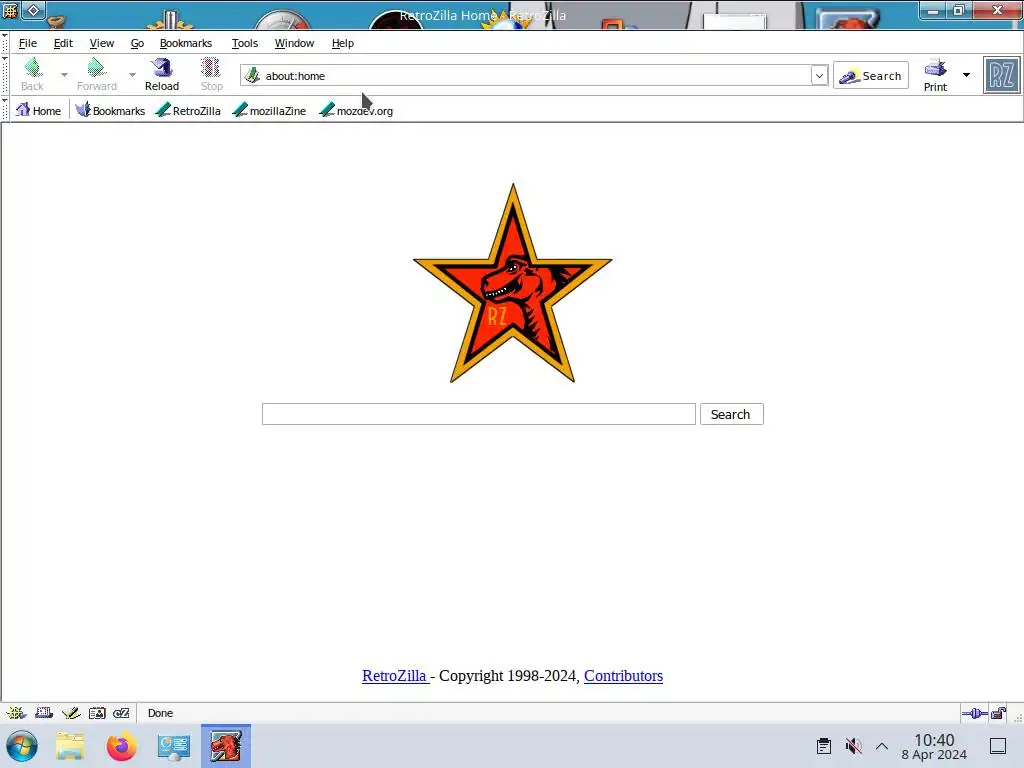Screen dimensions: 1024x768
Task: Open Composer from status bar component icon
Action: click(71, 713)
